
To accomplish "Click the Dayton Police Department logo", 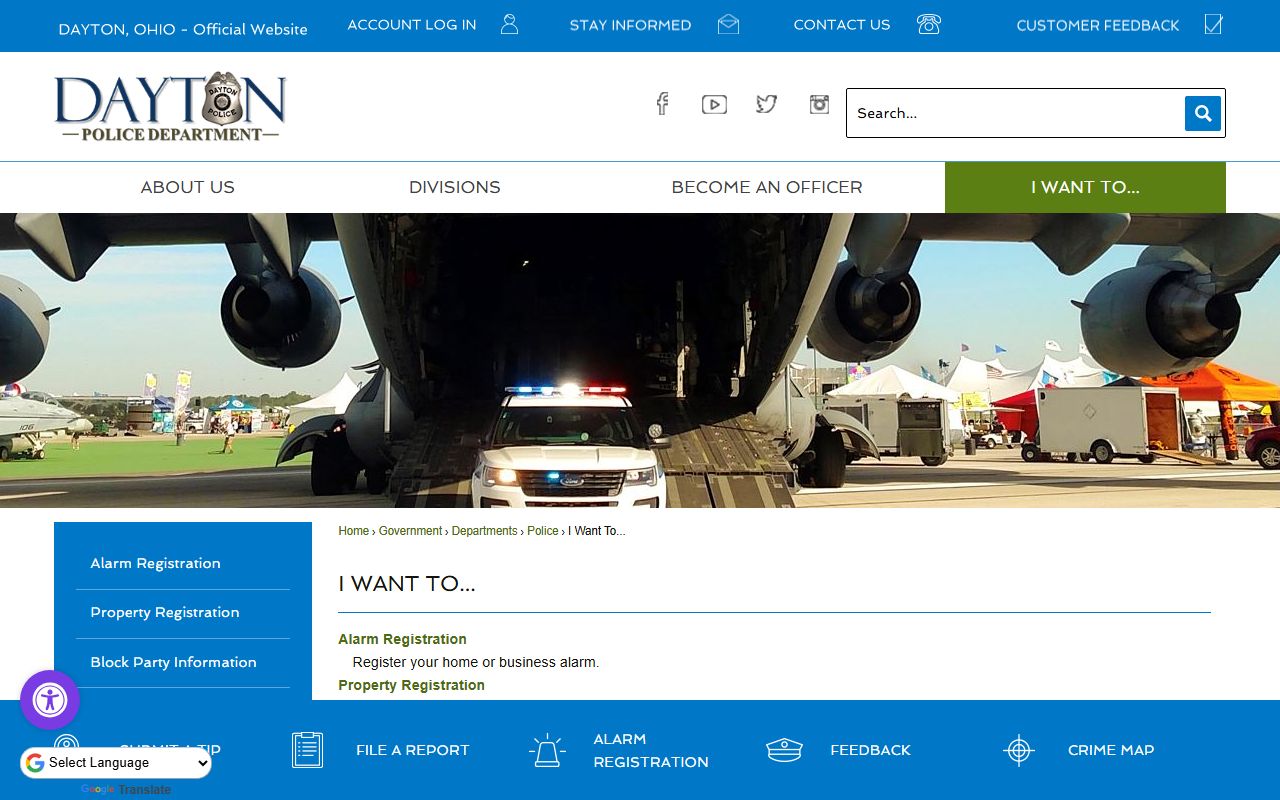I will [170, 106].
